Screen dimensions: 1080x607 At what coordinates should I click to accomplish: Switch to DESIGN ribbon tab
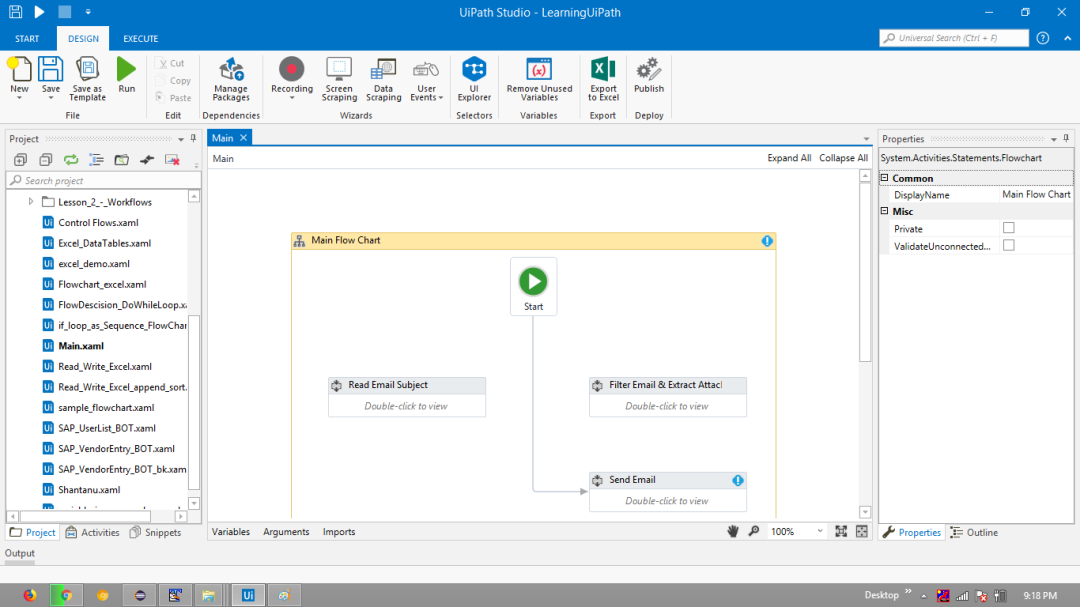(x=83, y=39)
